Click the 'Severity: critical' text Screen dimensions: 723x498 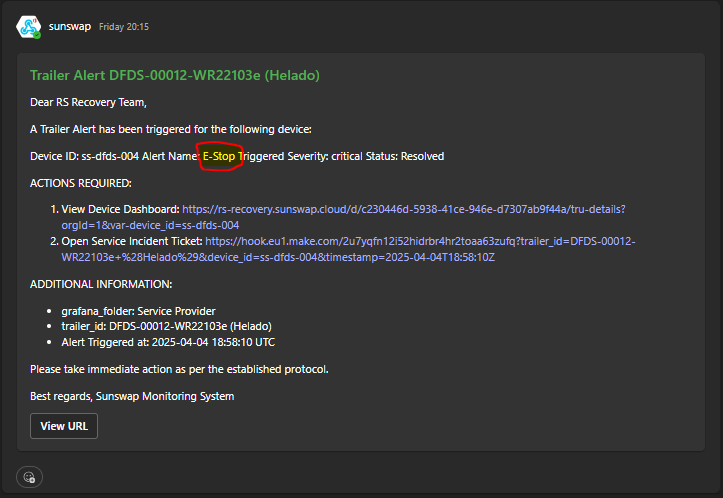coord(325,156)
